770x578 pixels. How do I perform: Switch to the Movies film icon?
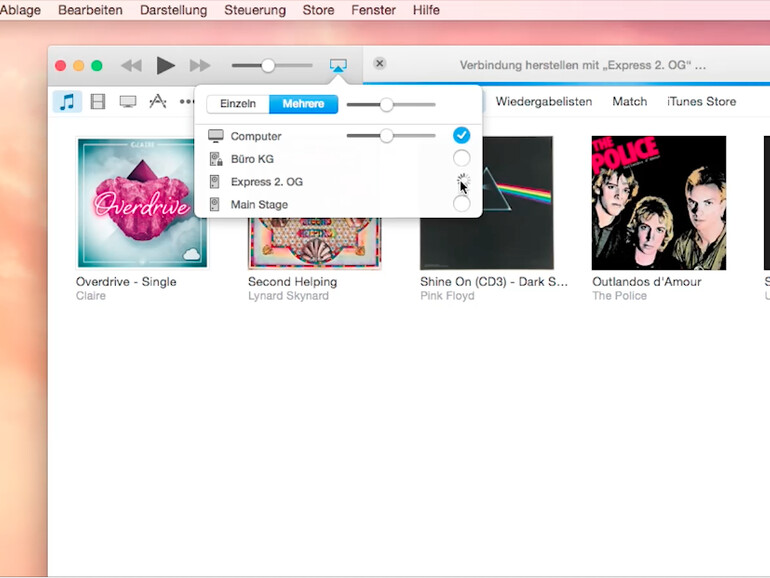click(97, 101)
